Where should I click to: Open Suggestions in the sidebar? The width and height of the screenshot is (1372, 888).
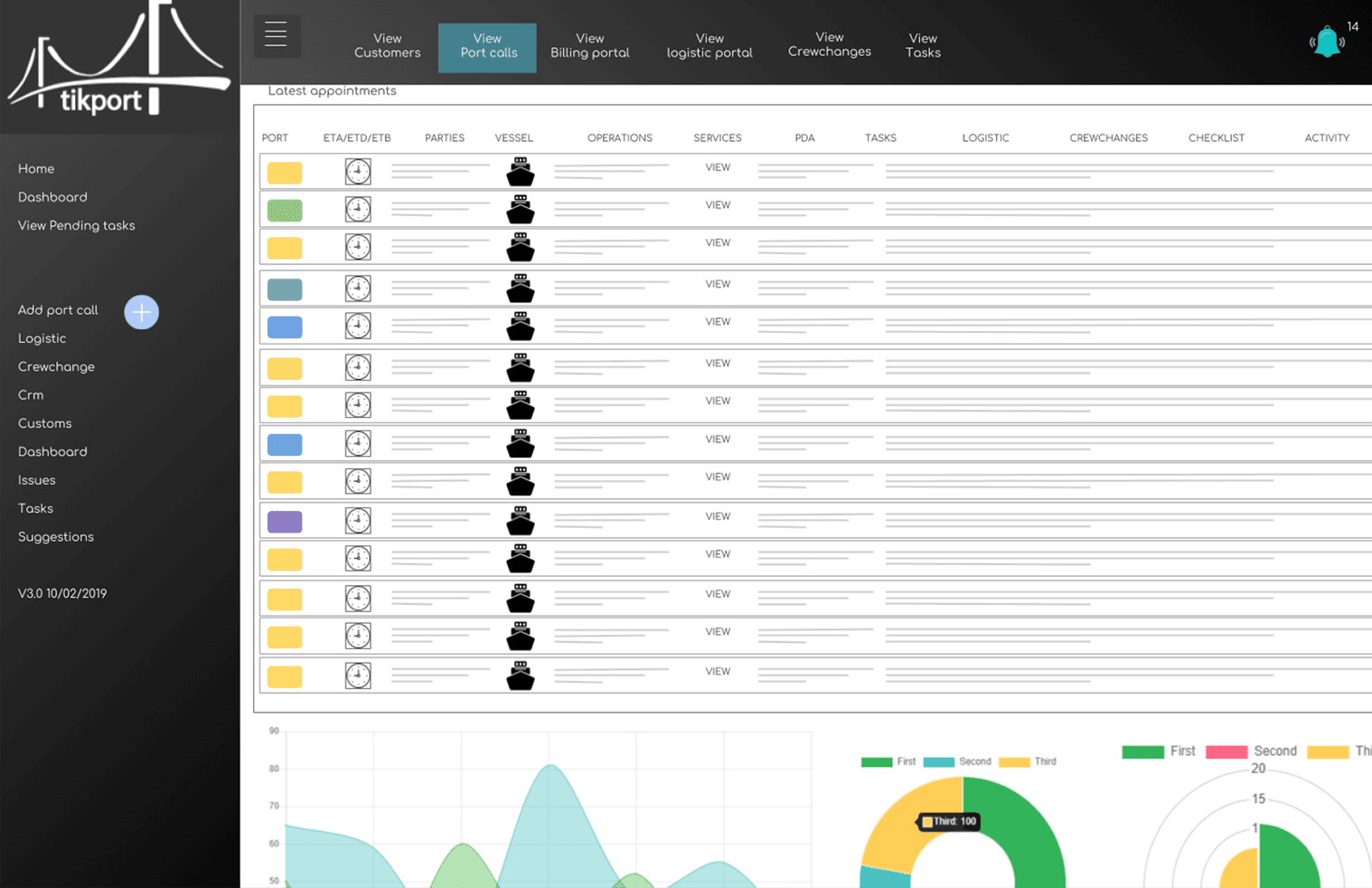tap(55, 537)
